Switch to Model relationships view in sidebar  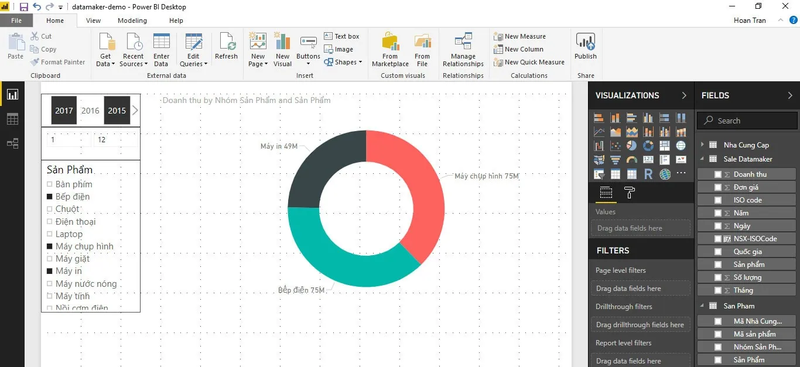[12, 143]
